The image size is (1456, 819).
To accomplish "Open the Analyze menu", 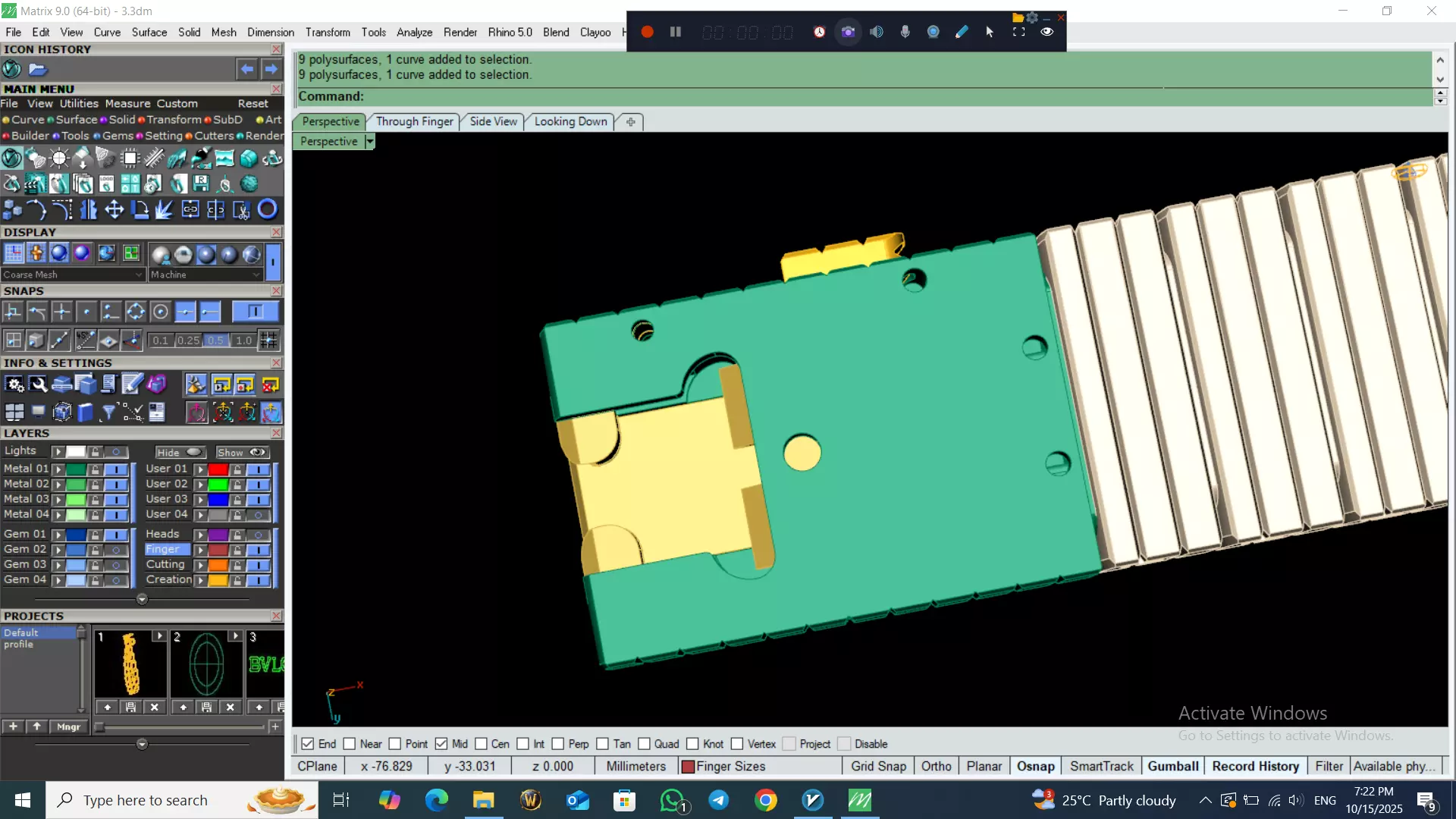I will [414, 33].
